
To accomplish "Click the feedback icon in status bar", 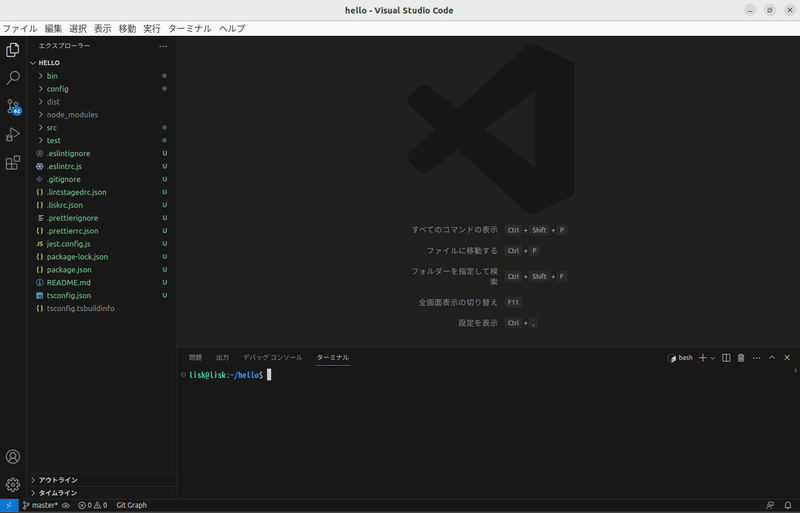I will 770,505.
